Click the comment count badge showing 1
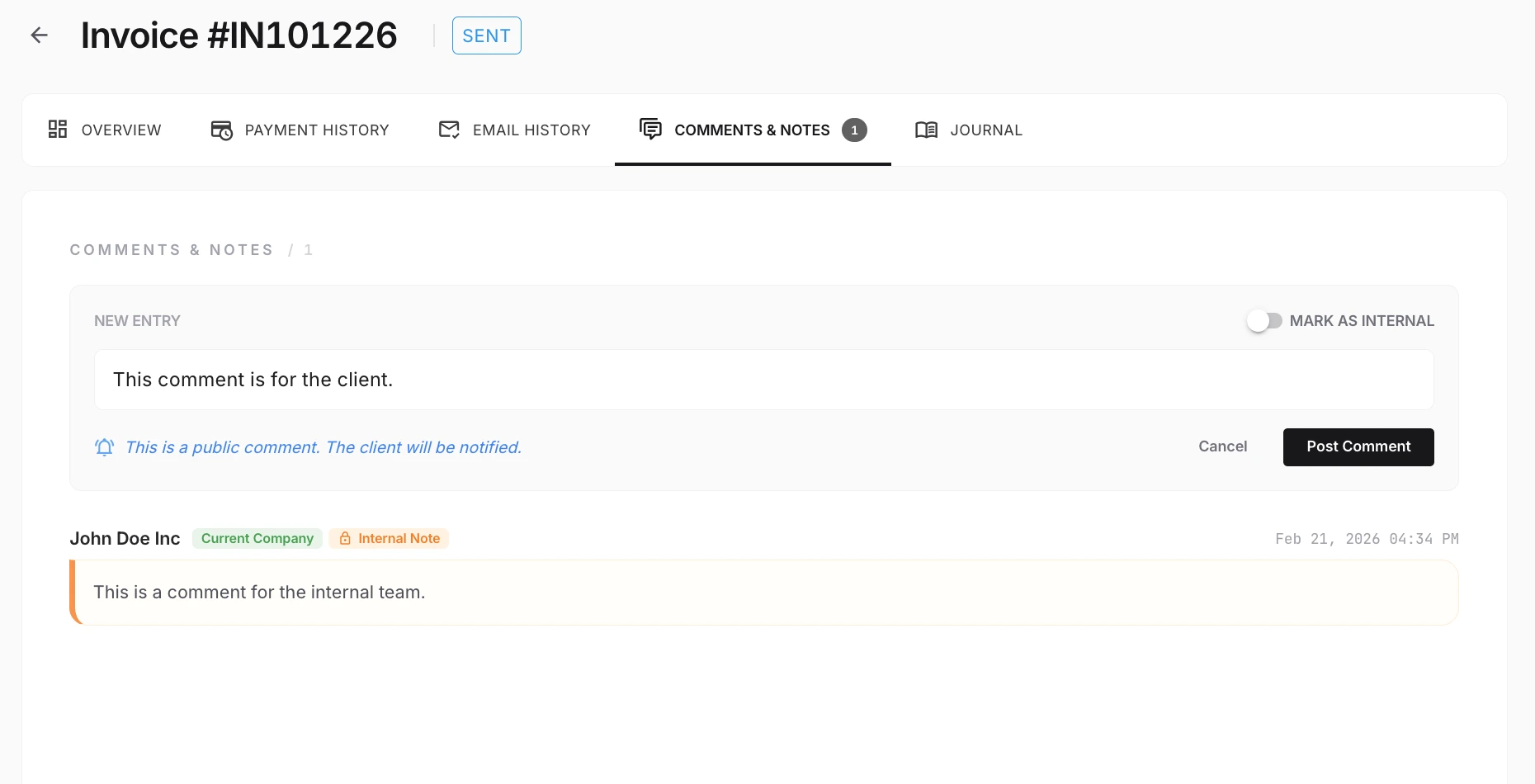 pos(855,130)
